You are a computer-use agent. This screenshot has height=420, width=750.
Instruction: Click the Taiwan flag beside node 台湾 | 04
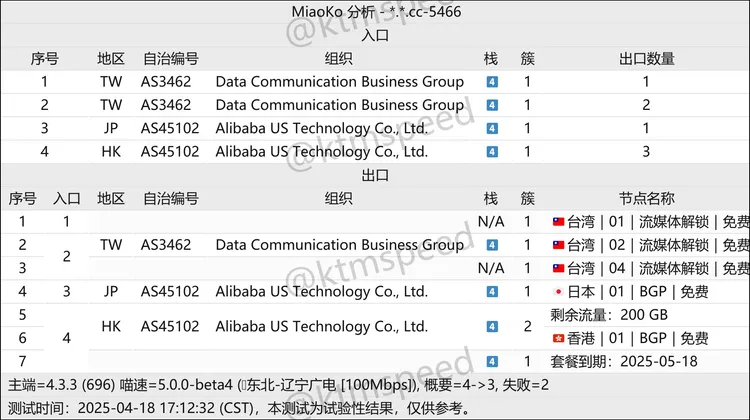tap(559, 268)
